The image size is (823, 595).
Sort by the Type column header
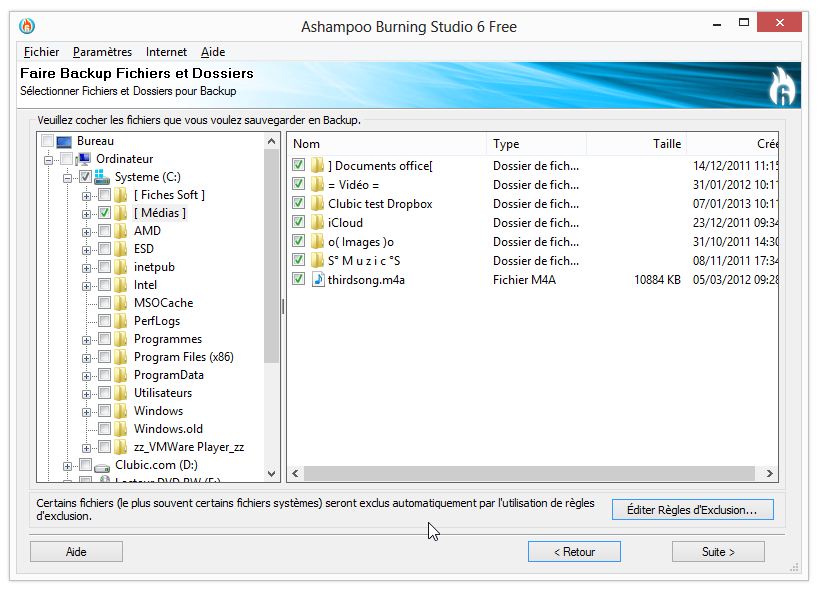pos(536,144)
